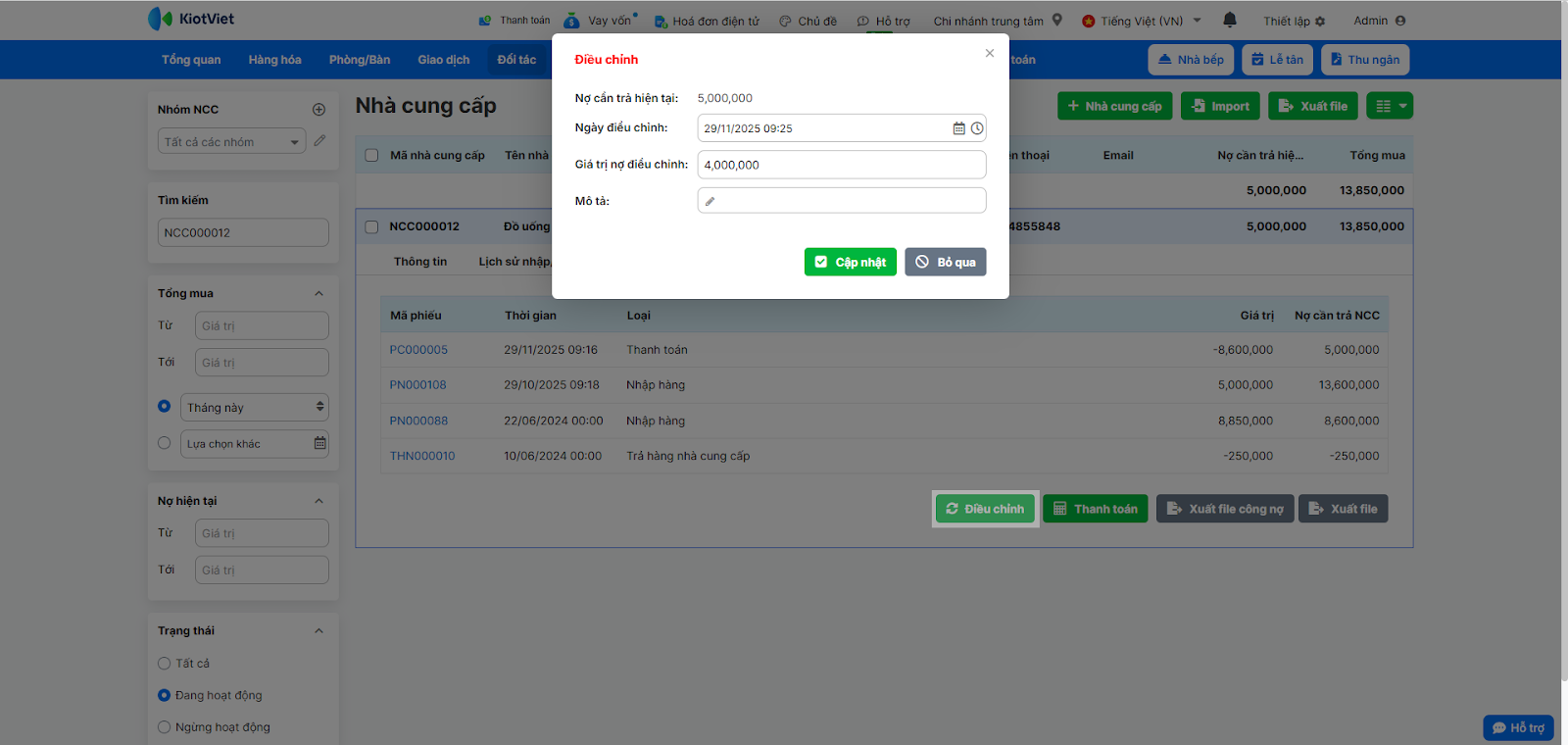Click Bỏ qua to cancel

(946, 262)
